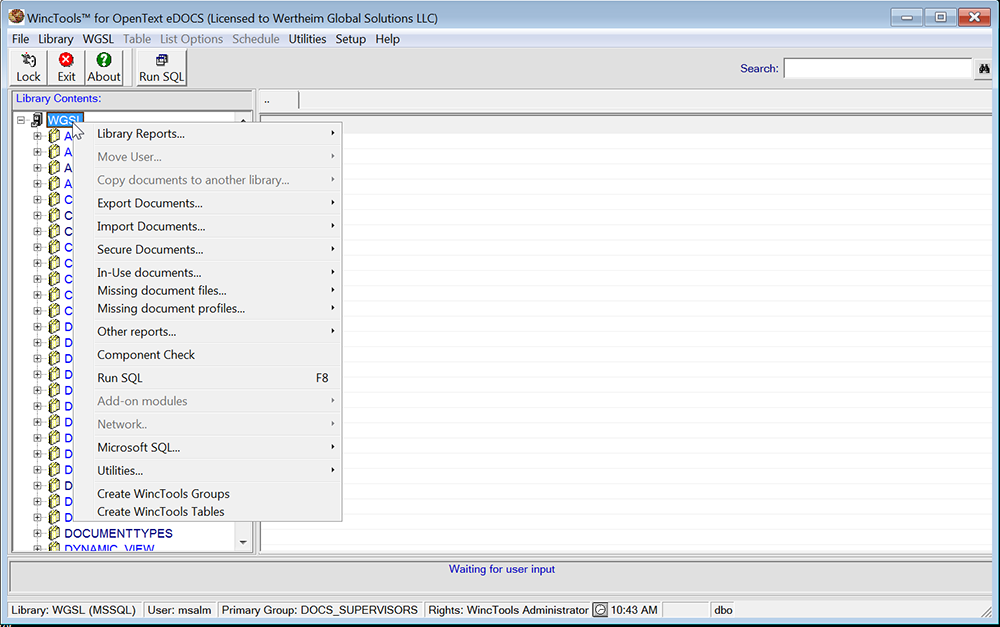Click the Run SQL toolbar button

pyautogui.click(x=161, y=68)
